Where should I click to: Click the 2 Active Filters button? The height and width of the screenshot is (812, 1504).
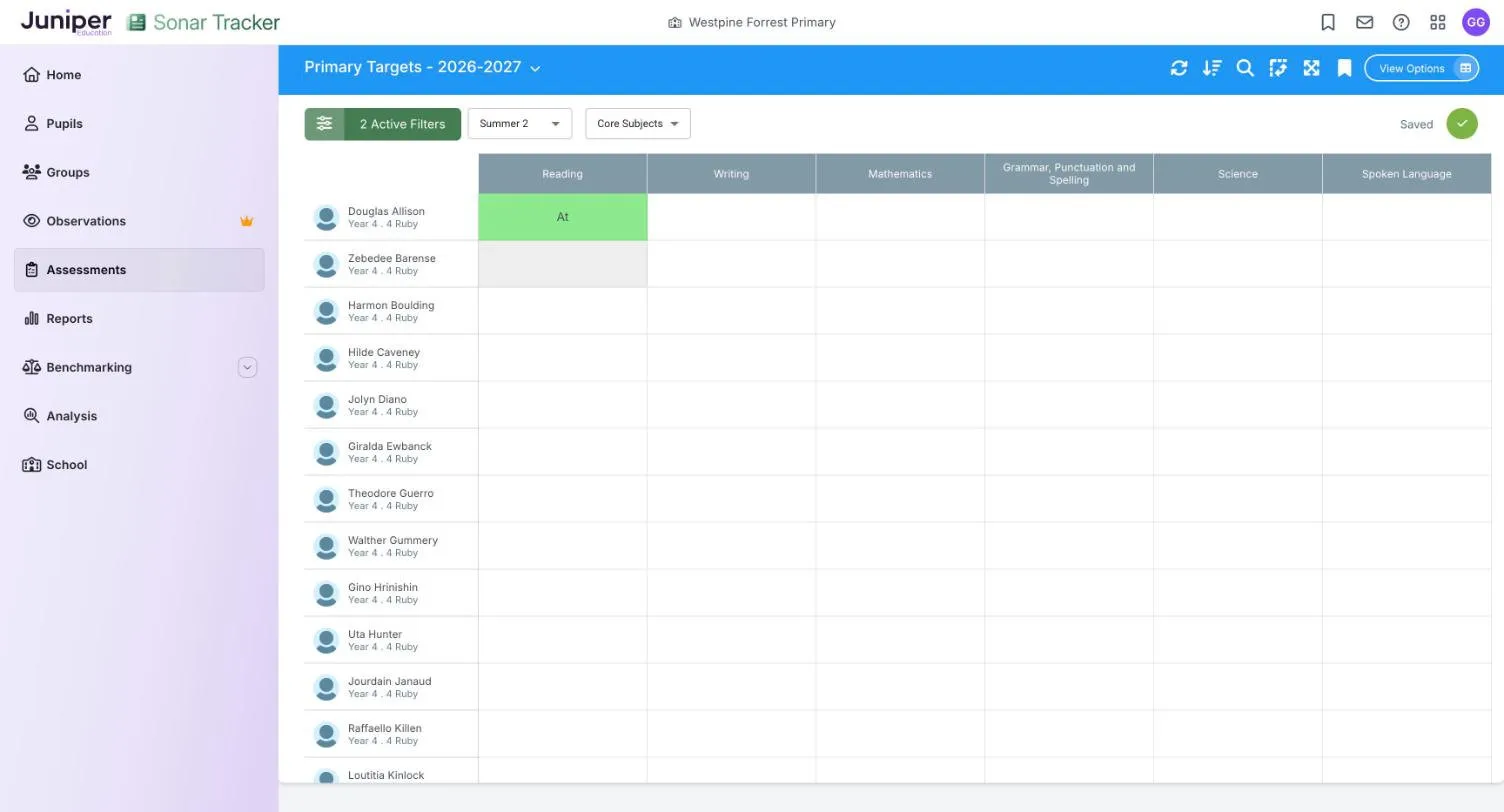coord(383,124)
